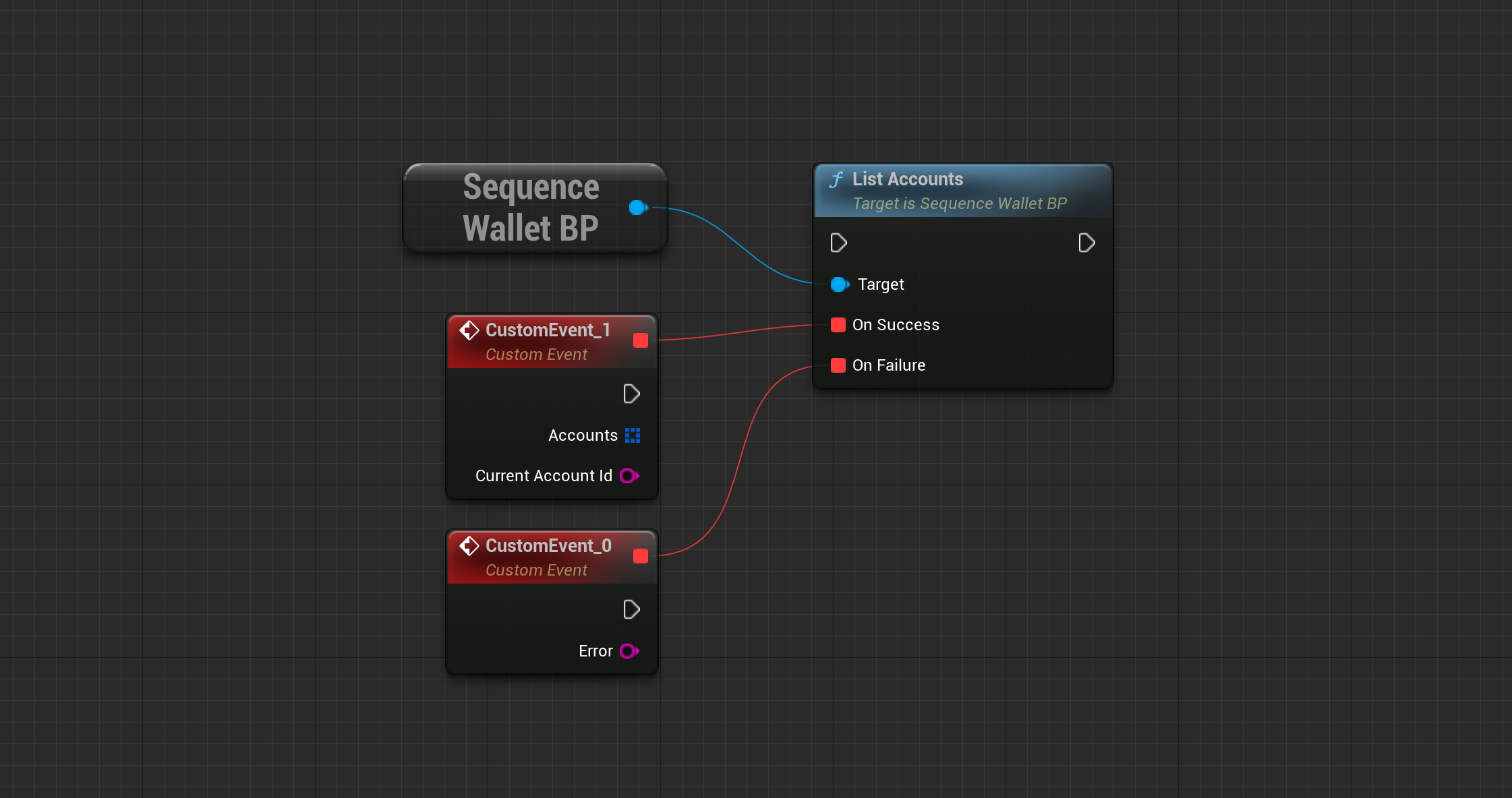Viewport: 1512px width, 798px height.
Task: Click the Accounts array pin
Action: (x=633, y=435)
